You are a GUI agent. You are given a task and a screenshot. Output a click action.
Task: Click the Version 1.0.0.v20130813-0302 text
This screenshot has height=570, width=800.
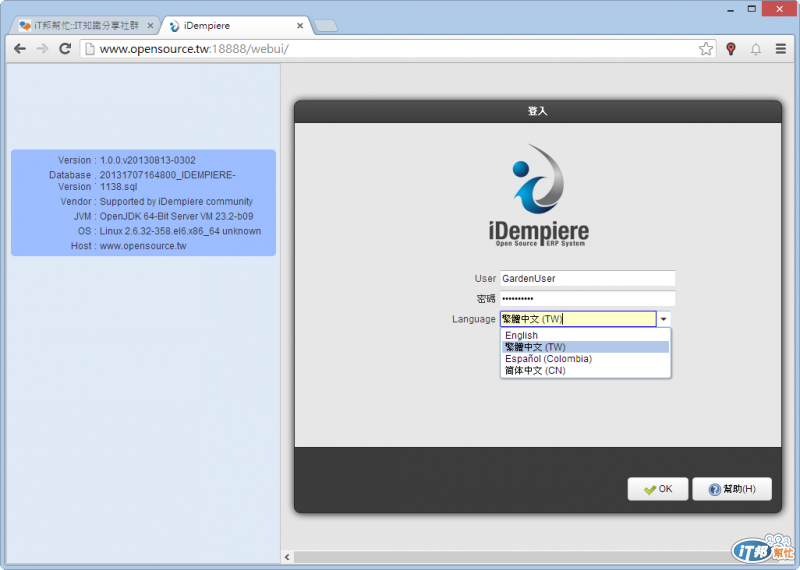click(147, 160)
